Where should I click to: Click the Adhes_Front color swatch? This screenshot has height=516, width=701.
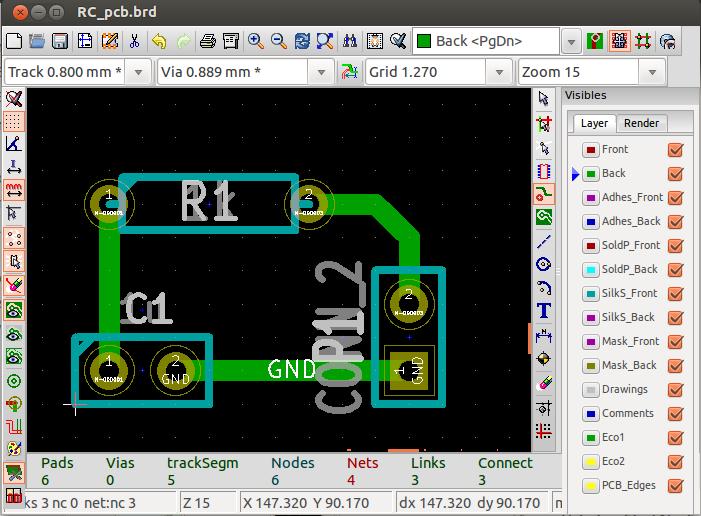[x=590, y=198]
